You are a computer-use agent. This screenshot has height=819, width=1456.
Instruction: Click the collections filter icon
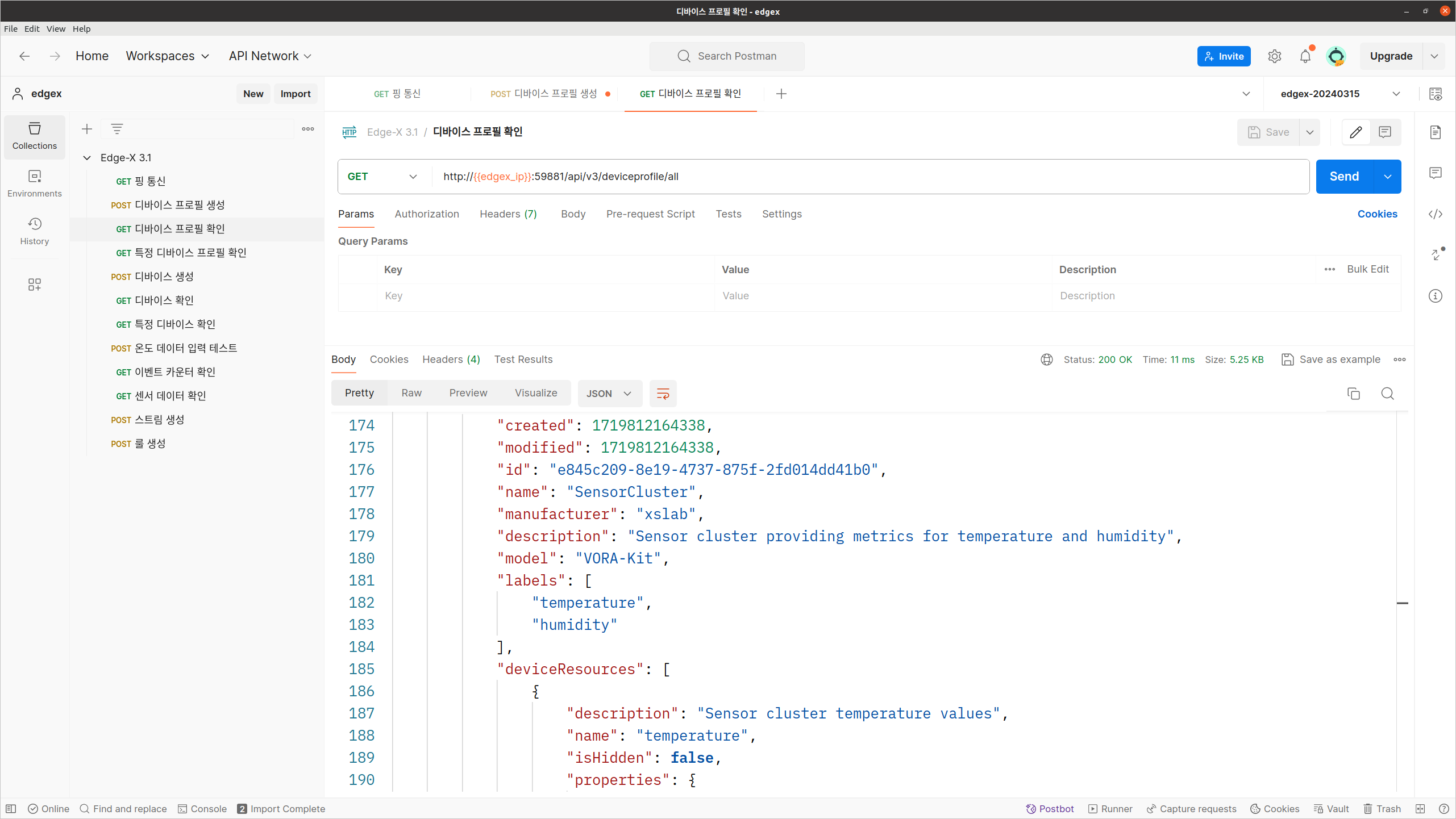pos(117,129)
